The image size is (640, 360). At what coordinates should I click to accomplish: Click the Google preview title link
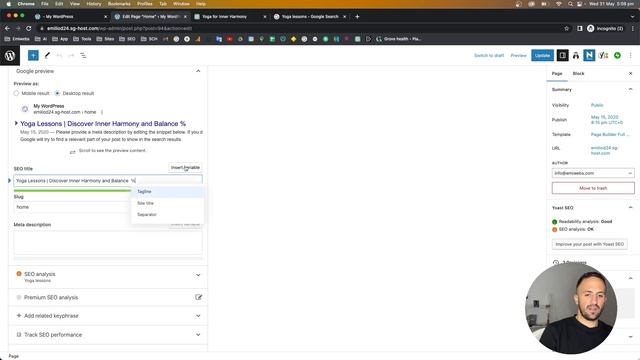(x=103, y=123)
